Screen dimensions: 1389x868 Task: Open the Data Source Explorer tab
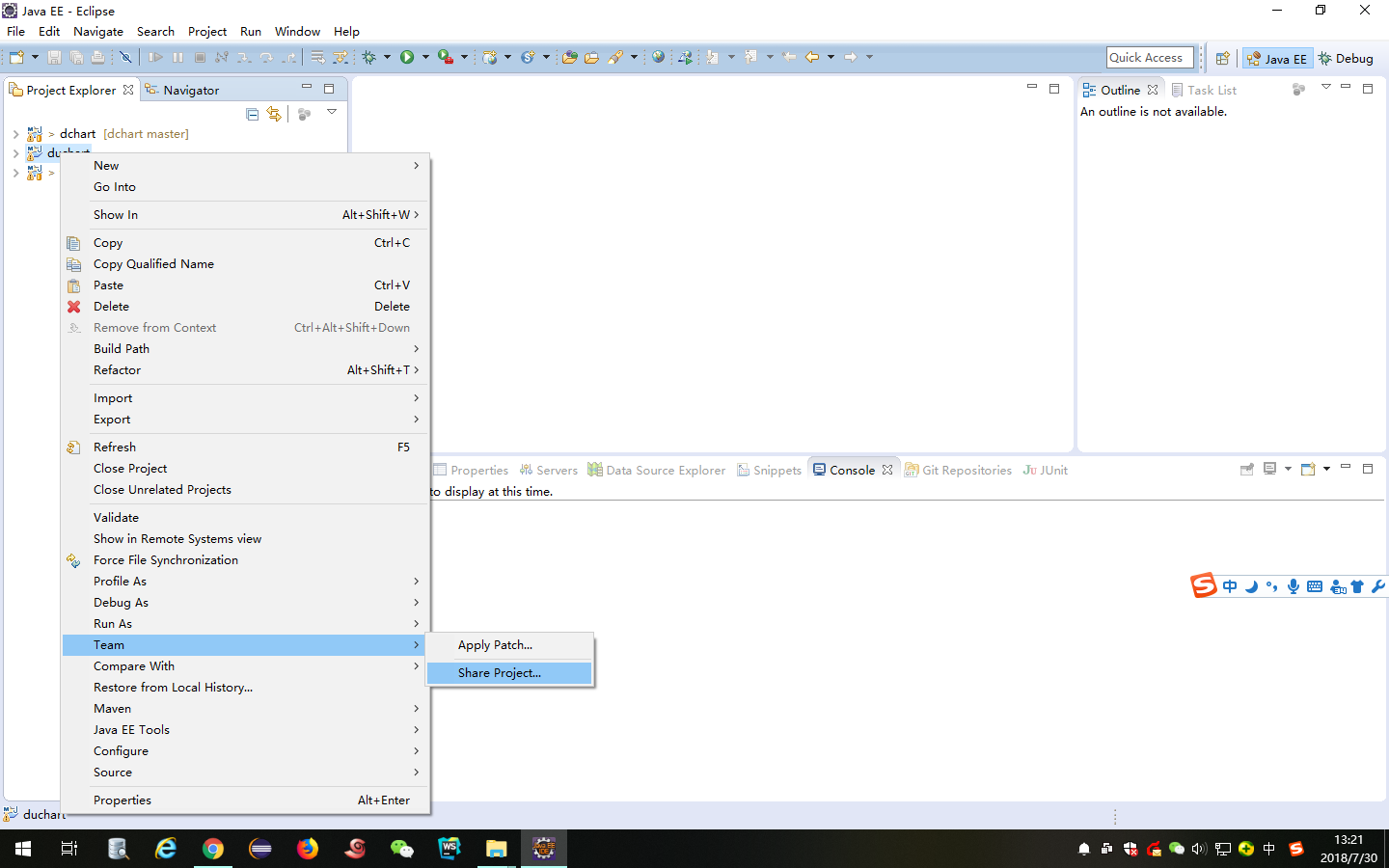coord(657,470)
